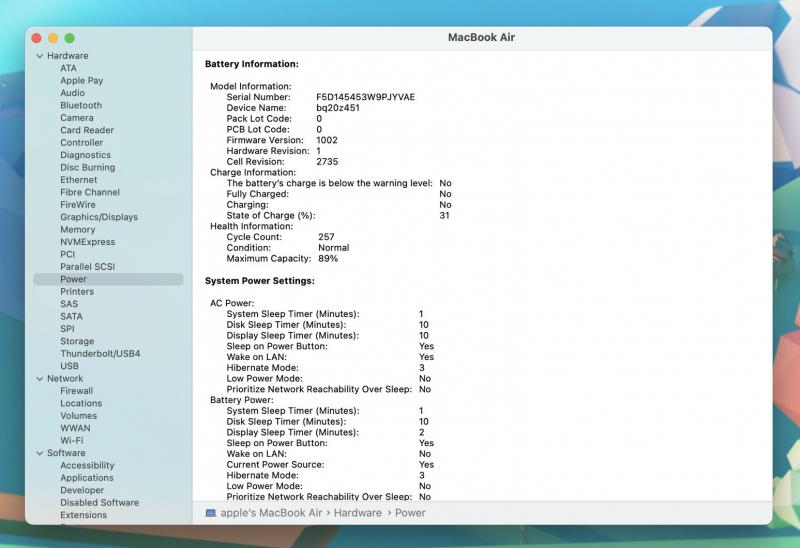View Diagnostics information
800x548 pixels.
coord(85,155)
